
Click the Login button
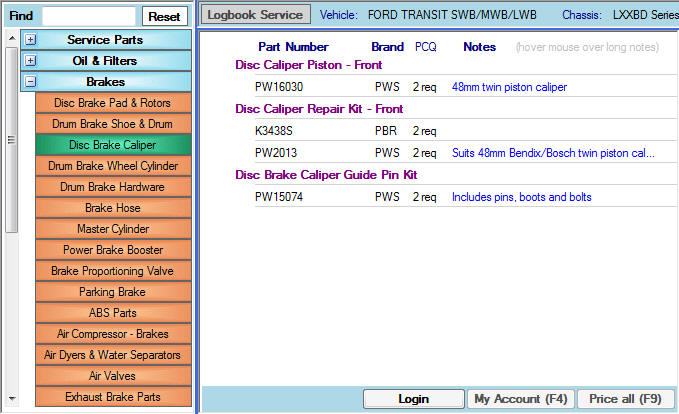tap(413, 399)
